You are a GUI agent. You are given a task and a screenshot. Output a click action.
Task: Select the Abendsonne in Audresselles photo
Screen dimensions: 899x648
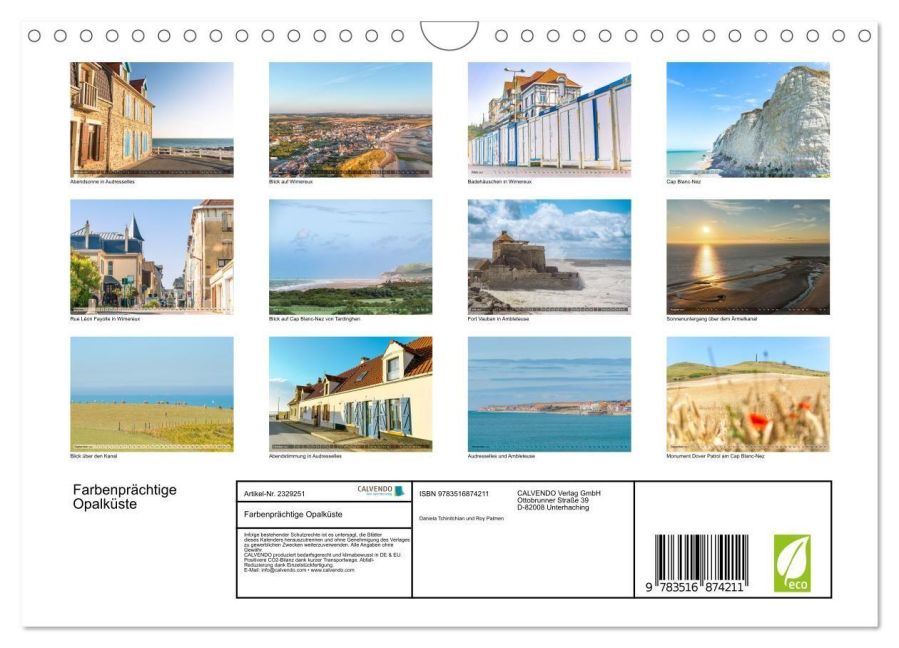(151, 119)
